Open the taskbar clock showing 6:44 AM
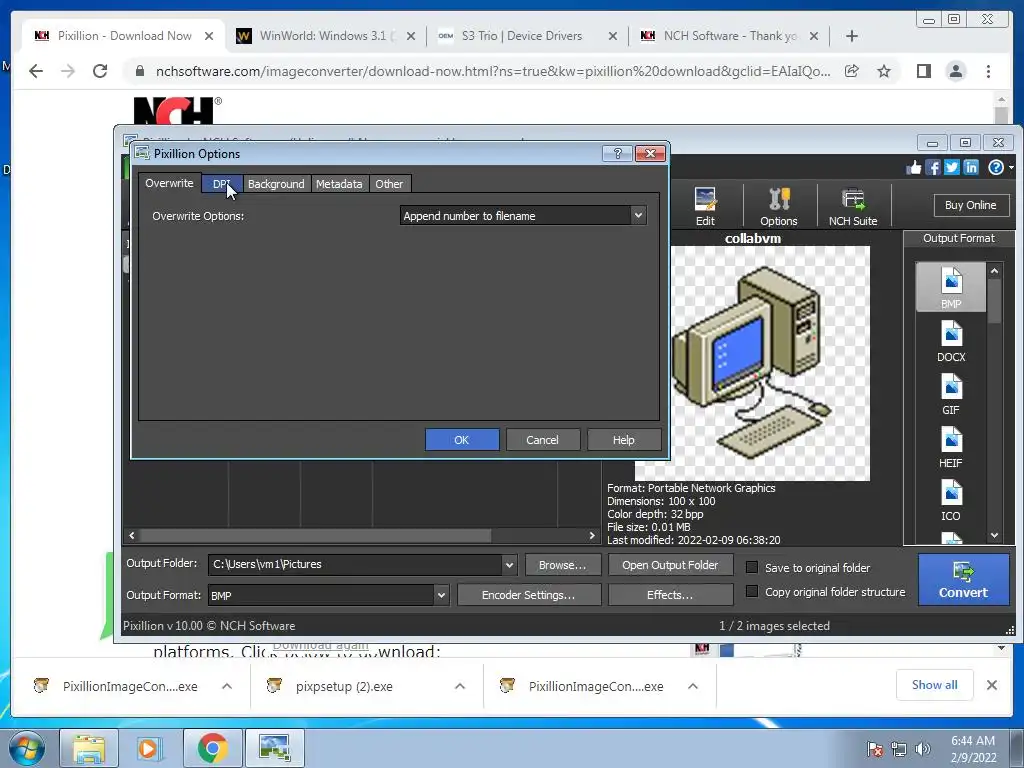Viewport: 1024px width, 768px height. point(973,749)
